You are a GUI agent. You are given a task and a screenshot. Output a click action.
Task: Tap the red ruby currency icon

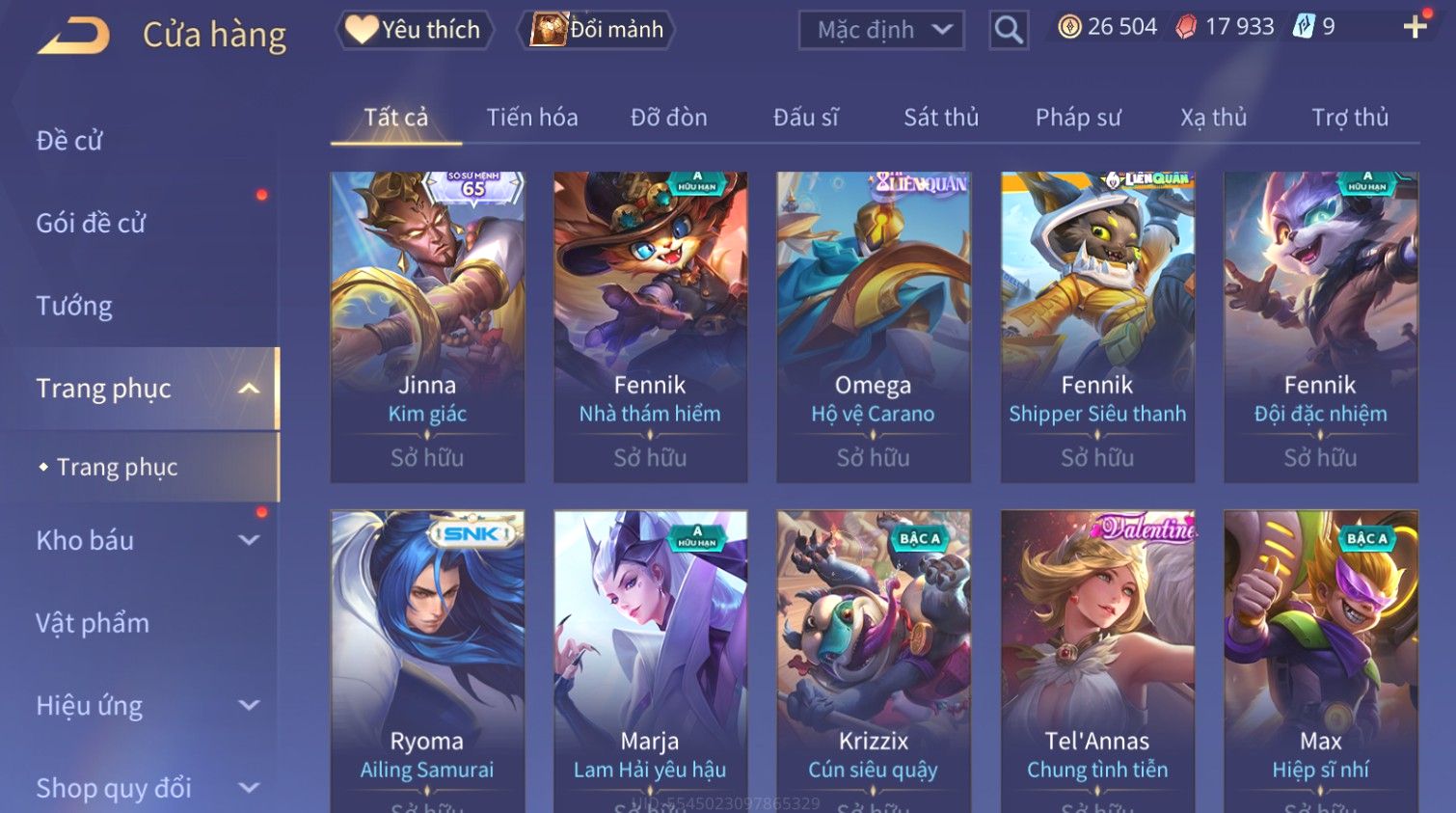(1186, 27)
